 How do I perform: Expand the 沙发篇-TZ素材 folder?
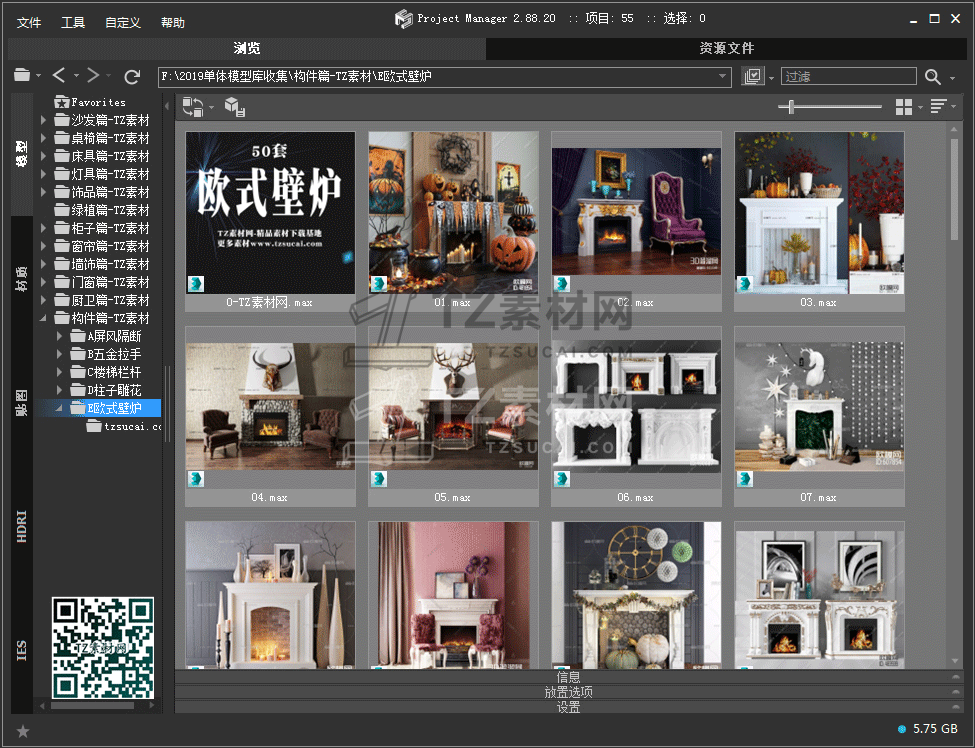pos(44,120)
